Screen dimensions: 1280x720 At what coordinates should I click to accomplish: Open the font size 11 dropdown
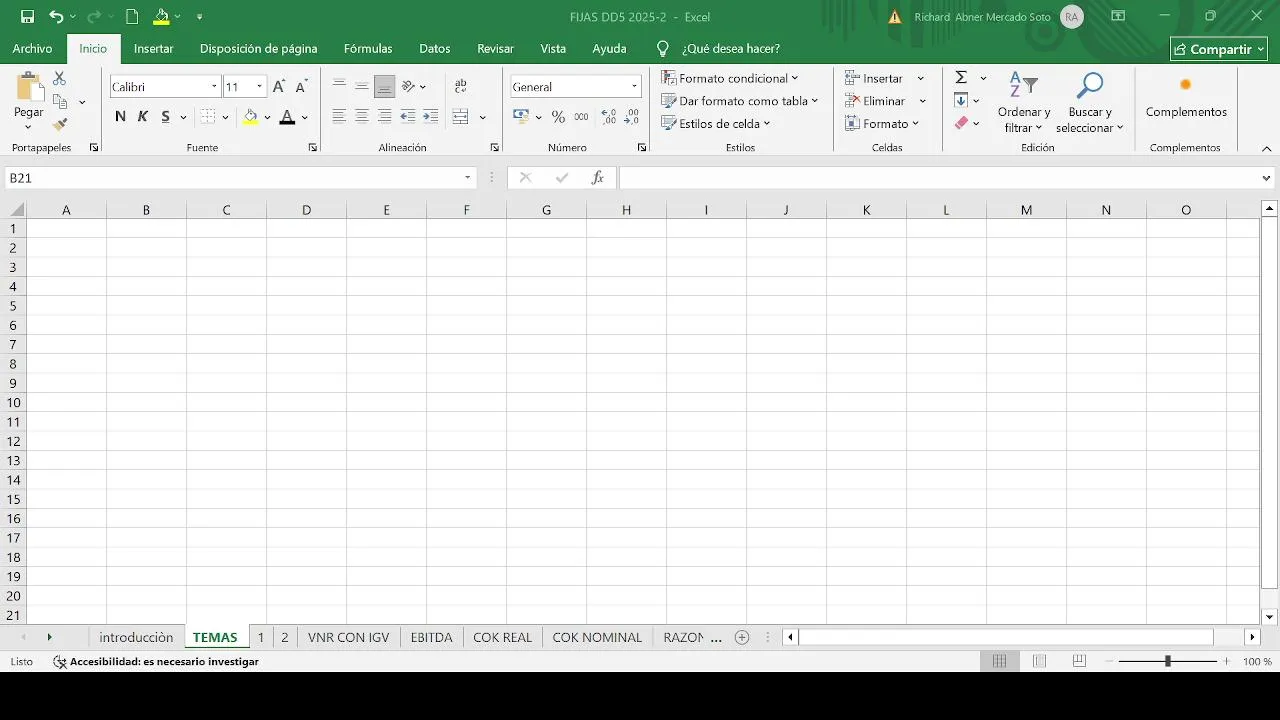[x=259, y=87]
